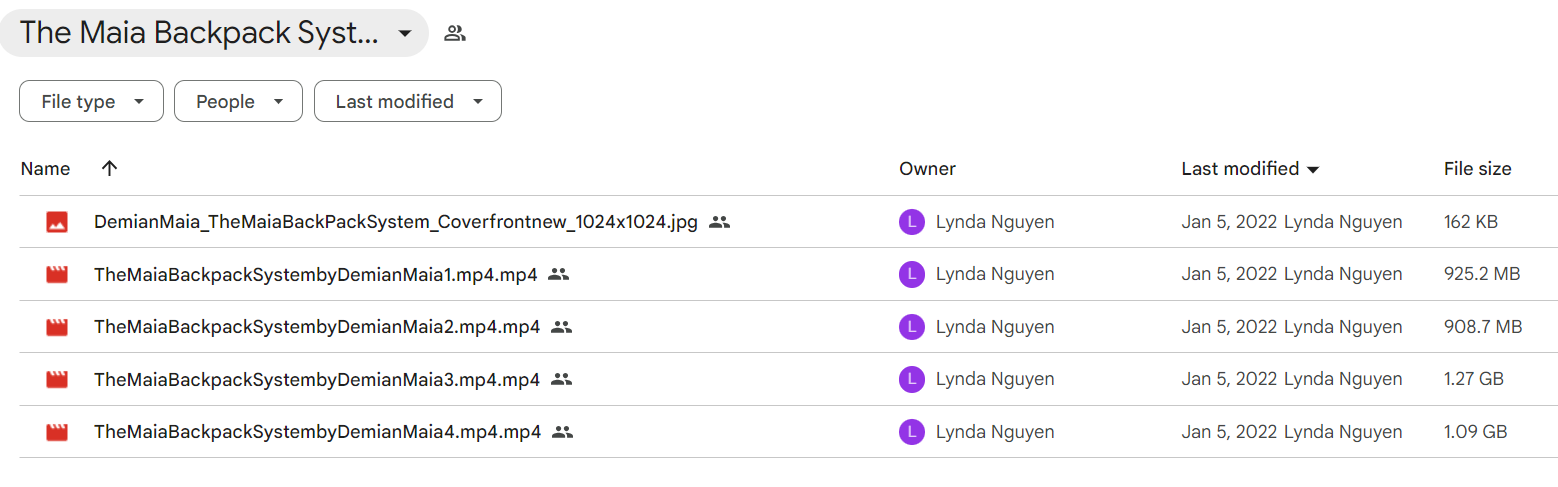Reverse sort direction with the up arrow
The image size is (1558, 487).
pyautogui.click(x=110, y=169)
